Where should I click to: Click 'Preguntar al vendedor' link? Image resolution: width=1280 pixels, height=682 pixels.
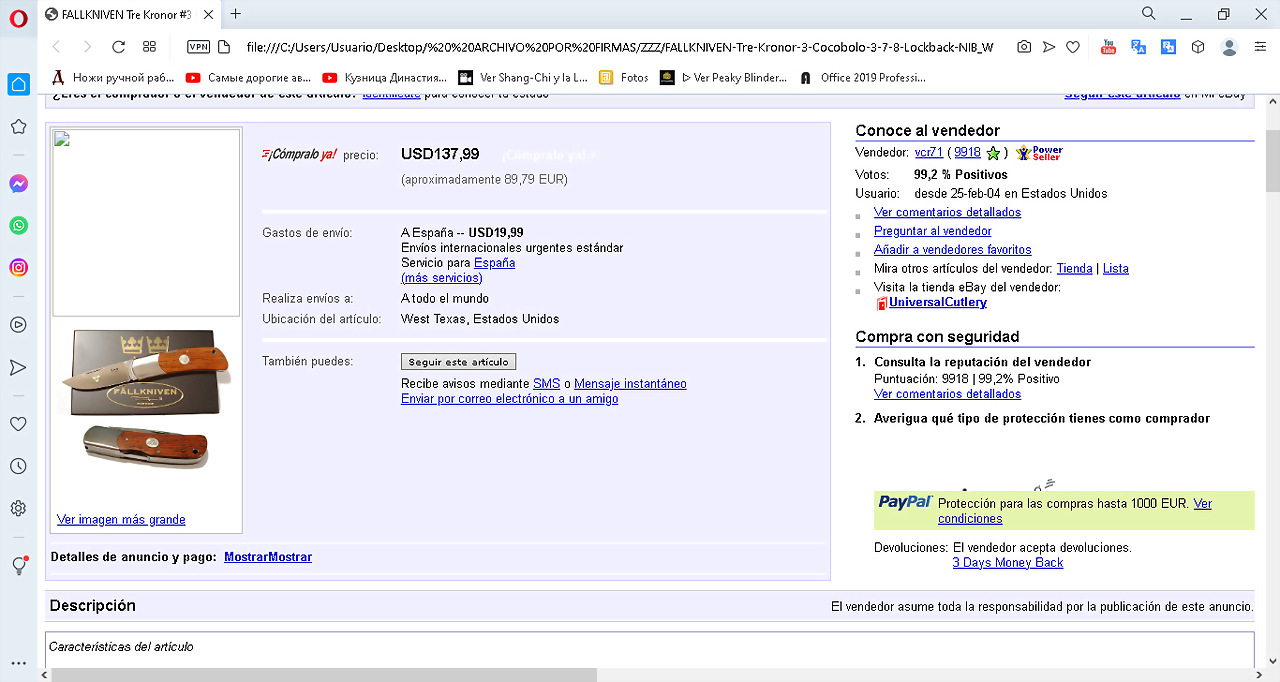(933, 231)
